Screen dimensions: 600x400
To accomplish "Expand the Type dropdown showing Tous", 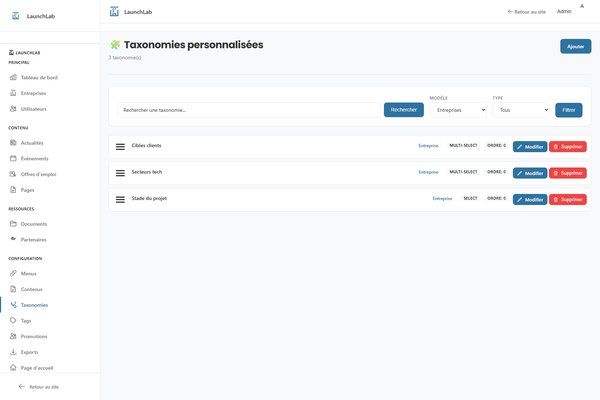I will (521, 110).
